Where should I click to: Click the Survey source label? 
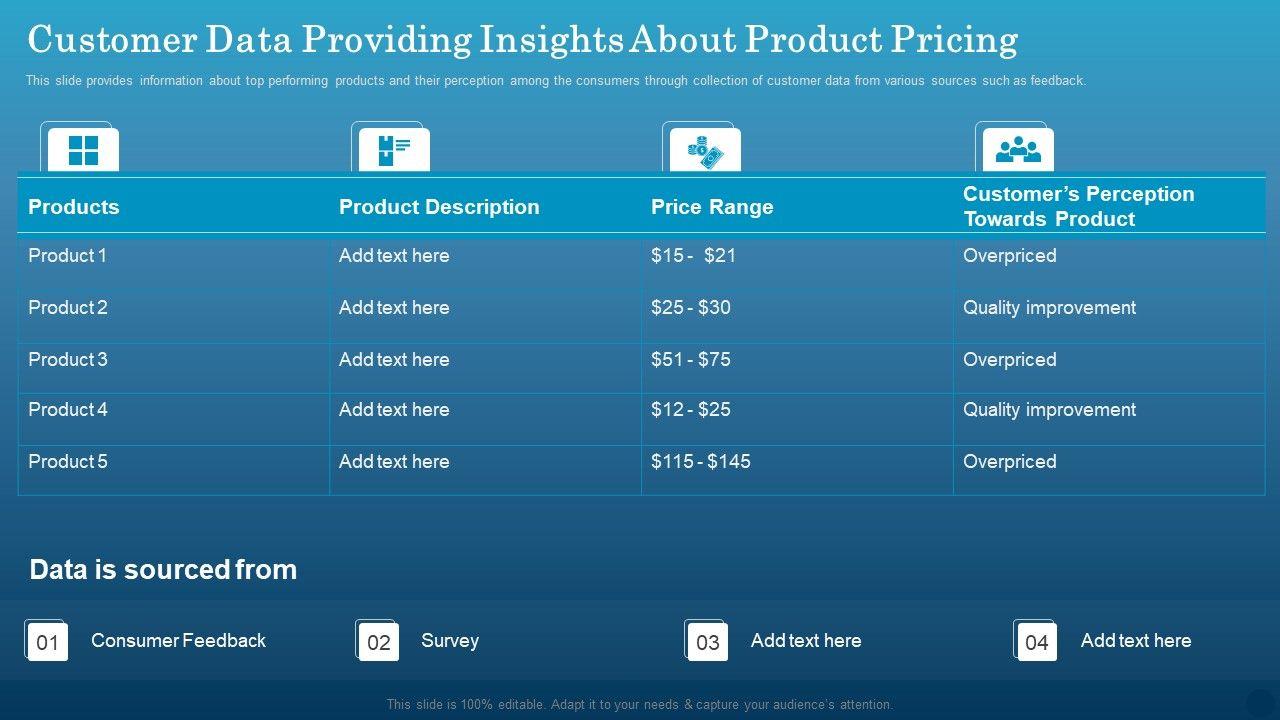(450, 640)
